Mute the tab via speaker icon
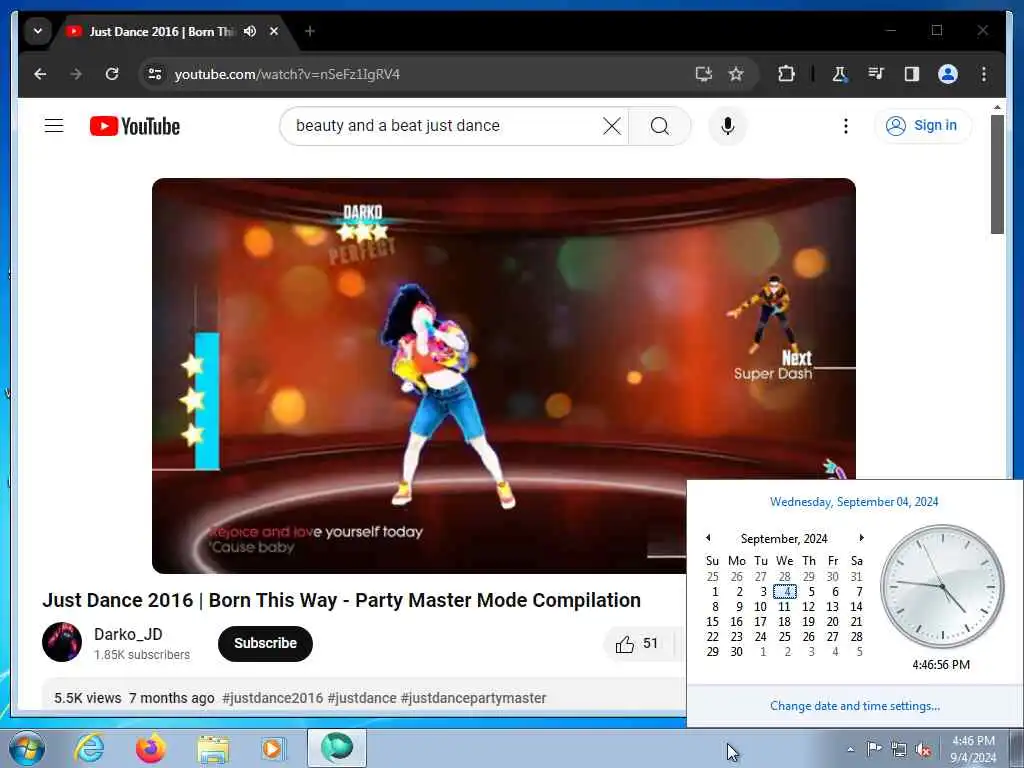Image resolution: width=1024 pixels, height=768 pixels. tap(250, 31)
